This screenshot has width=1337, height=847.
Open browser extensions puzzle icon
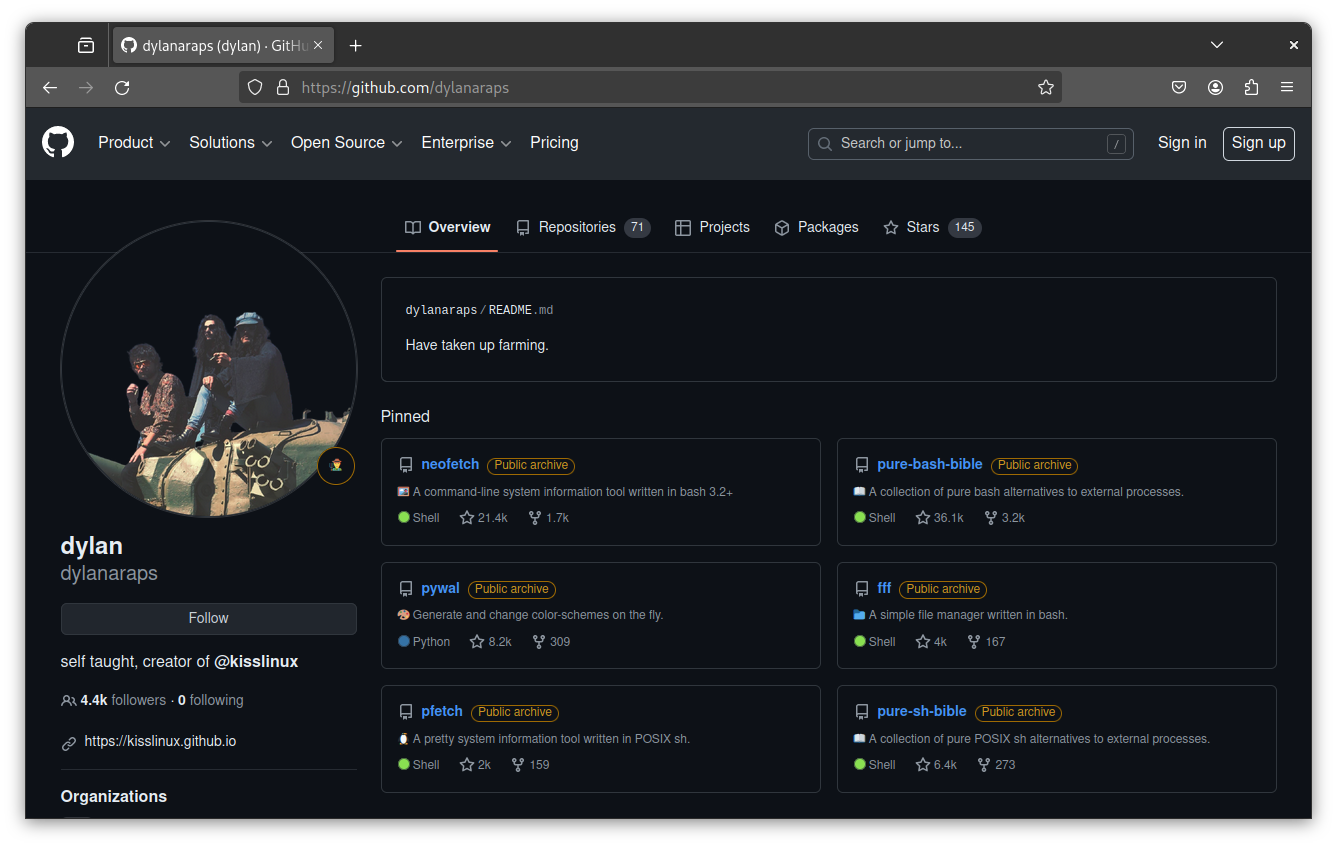[1251, 88]
